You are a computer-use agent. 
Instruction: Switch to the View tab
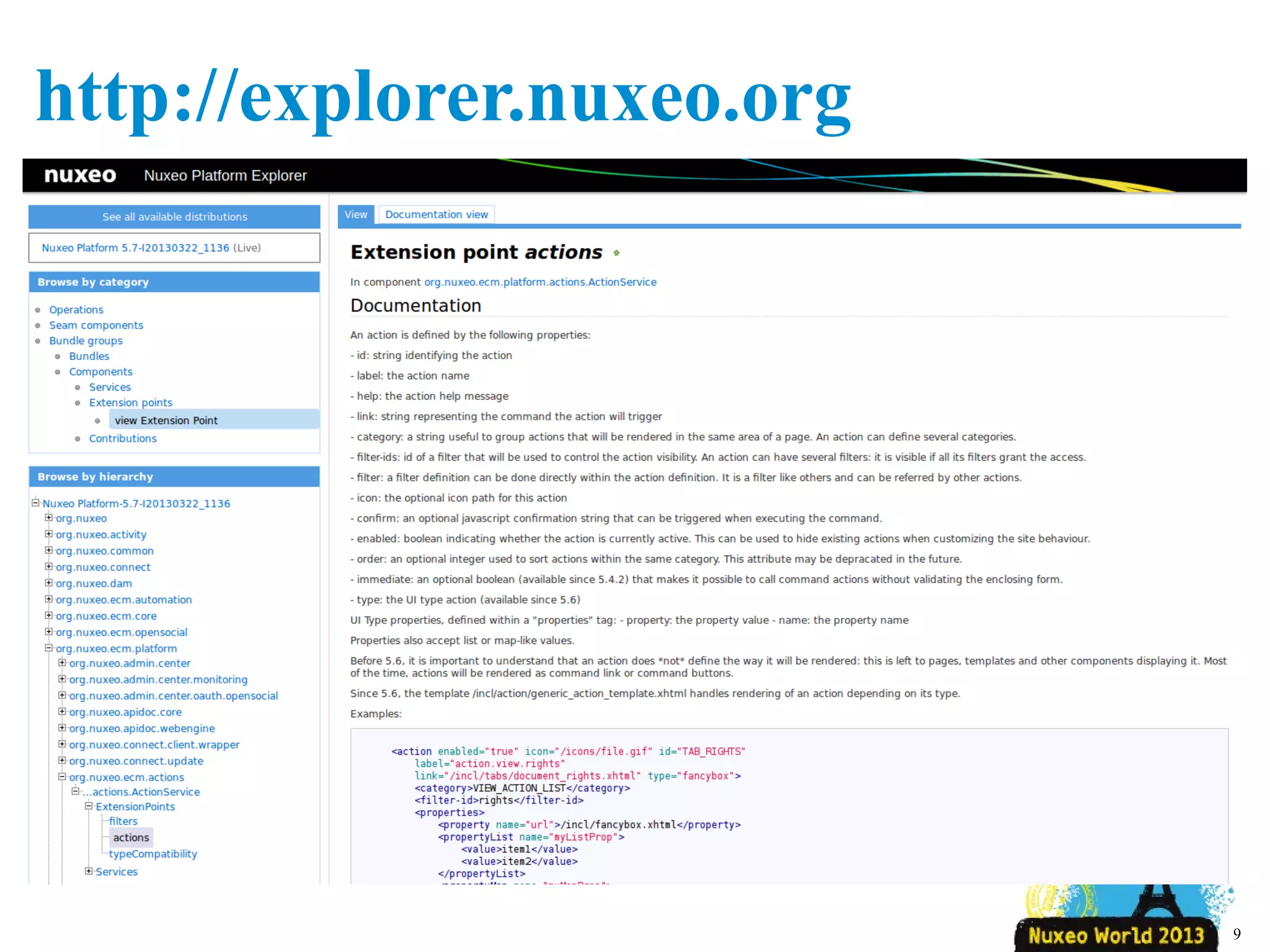coord(356,215)
